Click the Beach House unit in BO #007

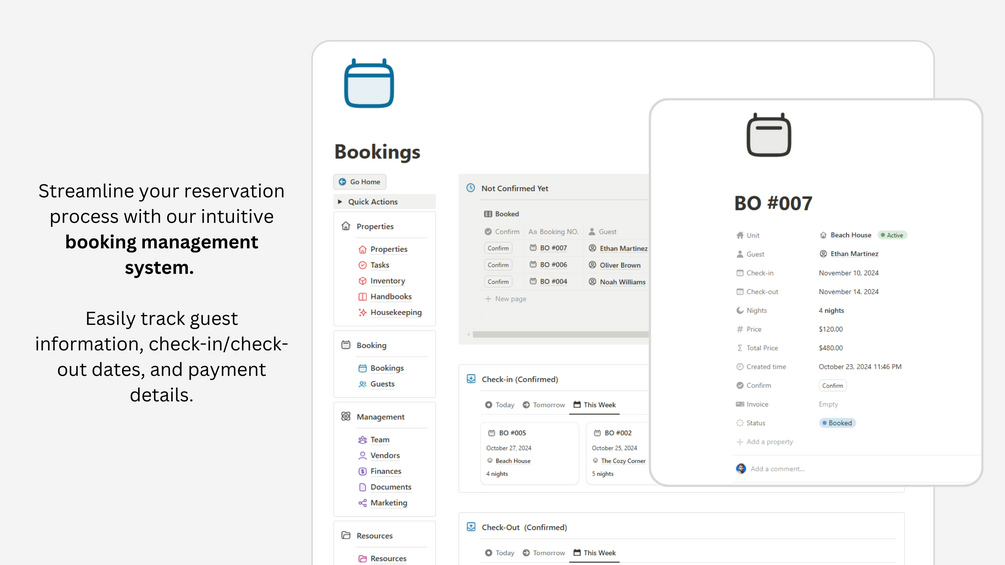[845, 235]
